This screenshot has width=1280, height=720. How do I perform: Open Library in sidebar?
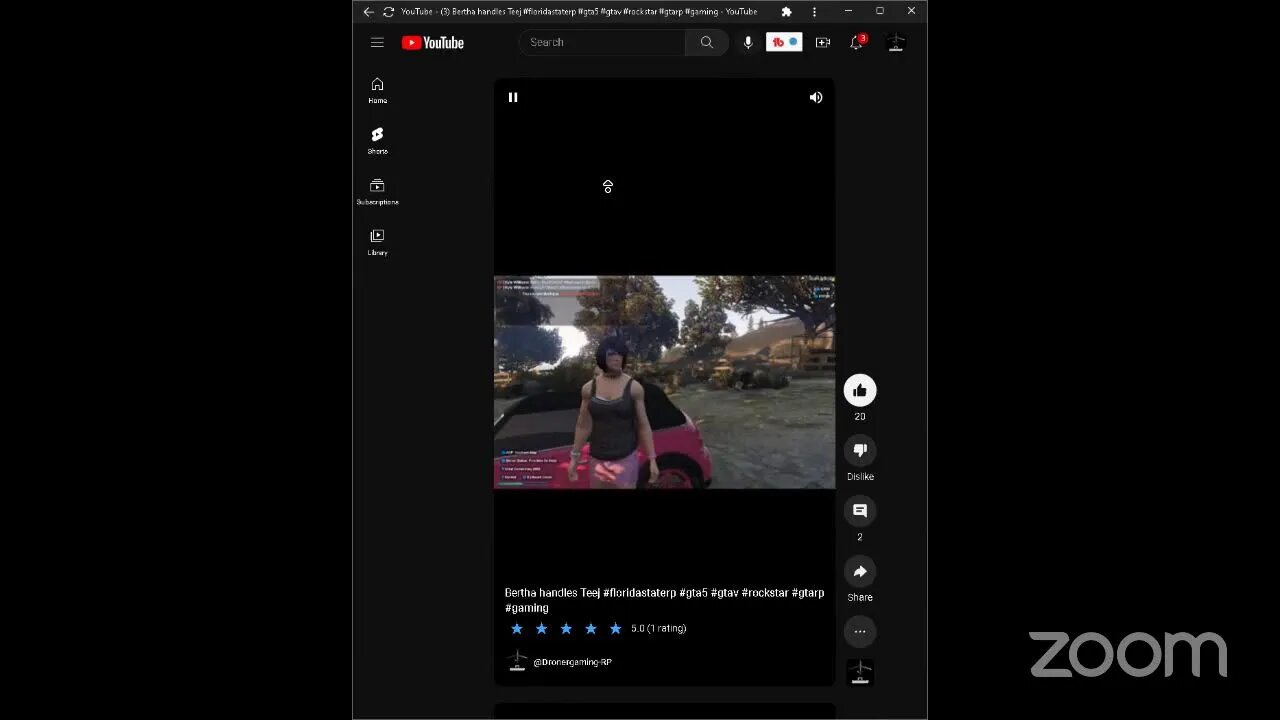(377, 242)
